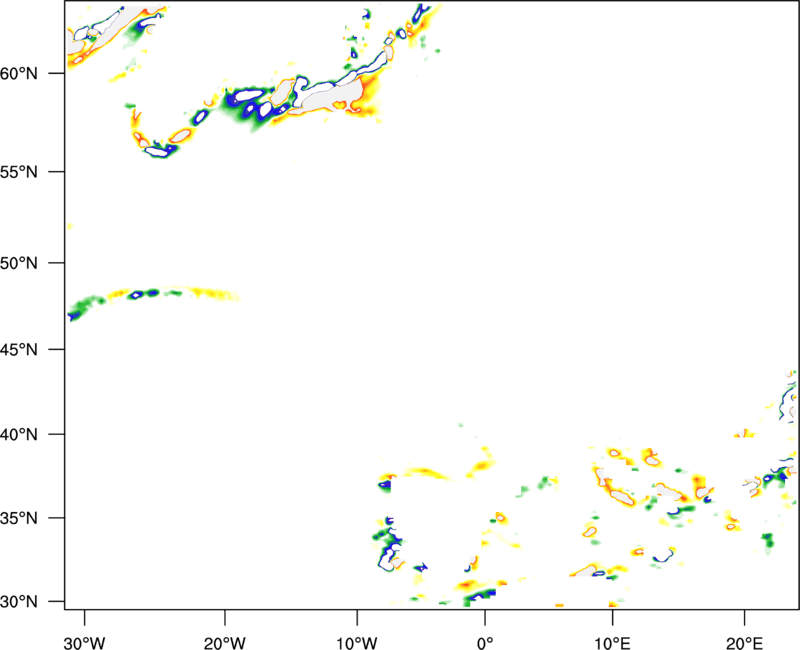
Task: Click the 40°N latitude label
Action: point(19,435)
